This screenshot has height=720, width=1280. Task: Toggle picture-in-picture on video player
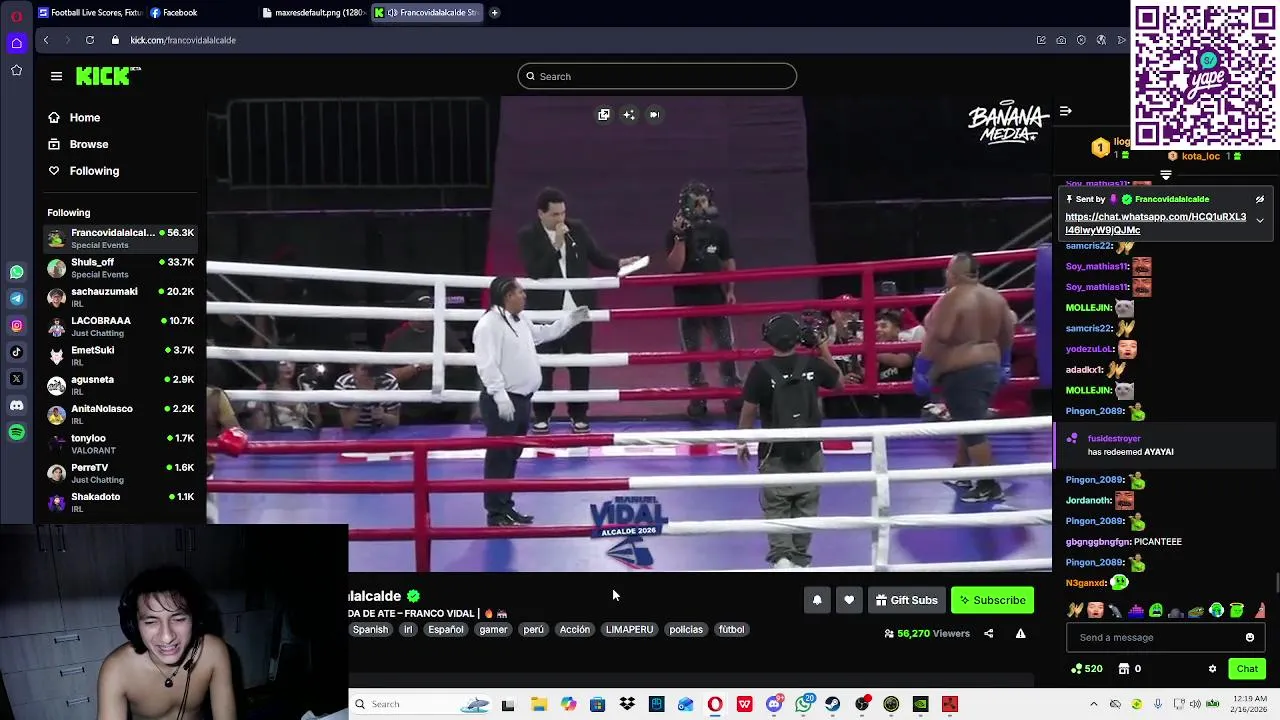pos(604,115)
